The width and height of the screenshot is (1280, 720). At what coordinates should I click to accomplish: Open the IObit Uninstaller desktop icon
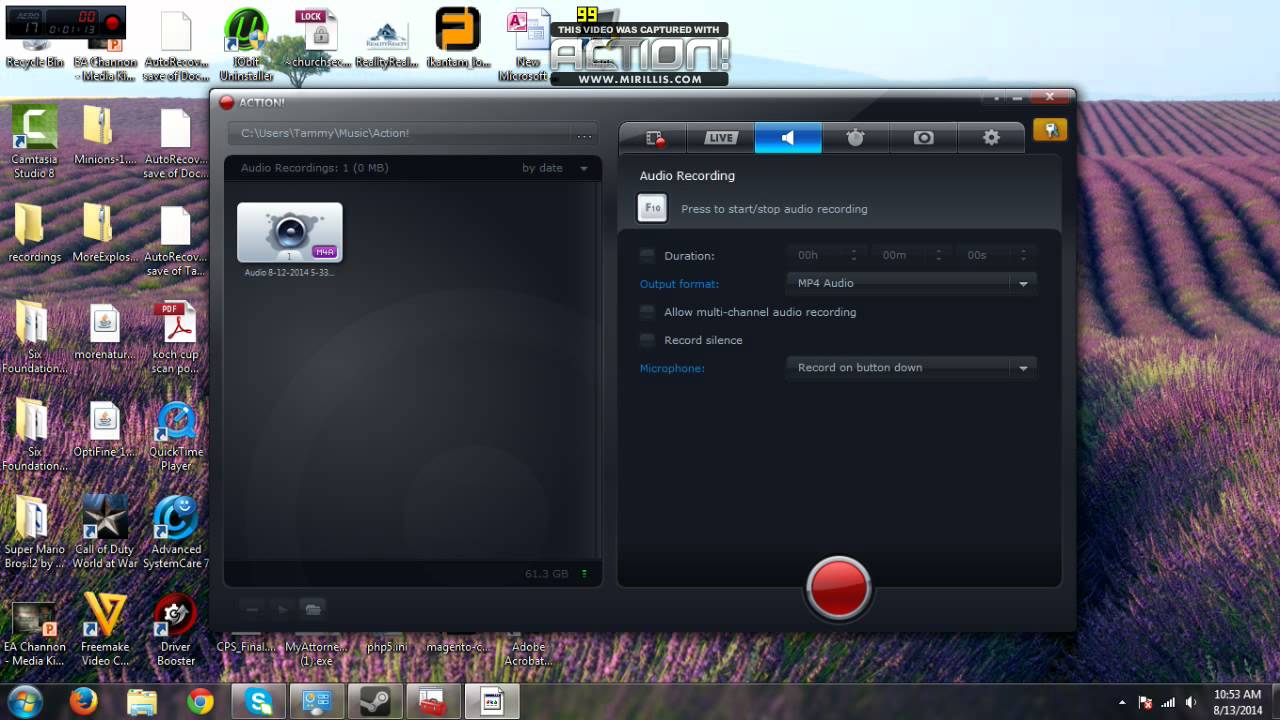coord(245,43)
